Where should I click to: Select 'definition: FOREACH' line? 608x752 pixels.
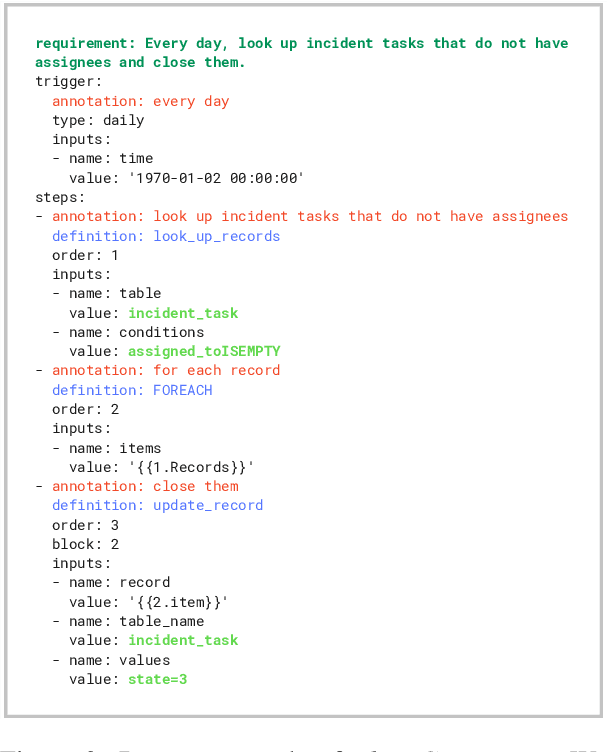(x=132, y=390)
